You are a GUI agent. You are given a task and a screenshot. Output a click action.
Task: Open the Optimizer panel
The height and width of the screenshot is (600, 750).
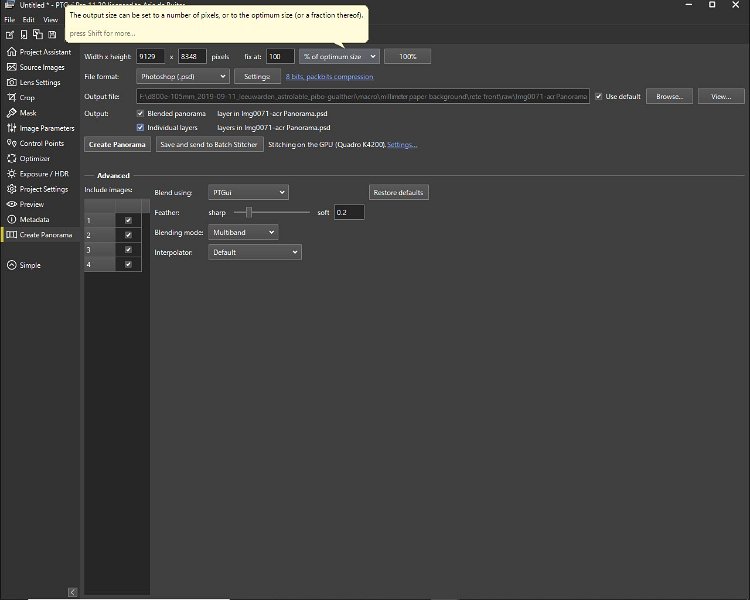pos(34,158)
